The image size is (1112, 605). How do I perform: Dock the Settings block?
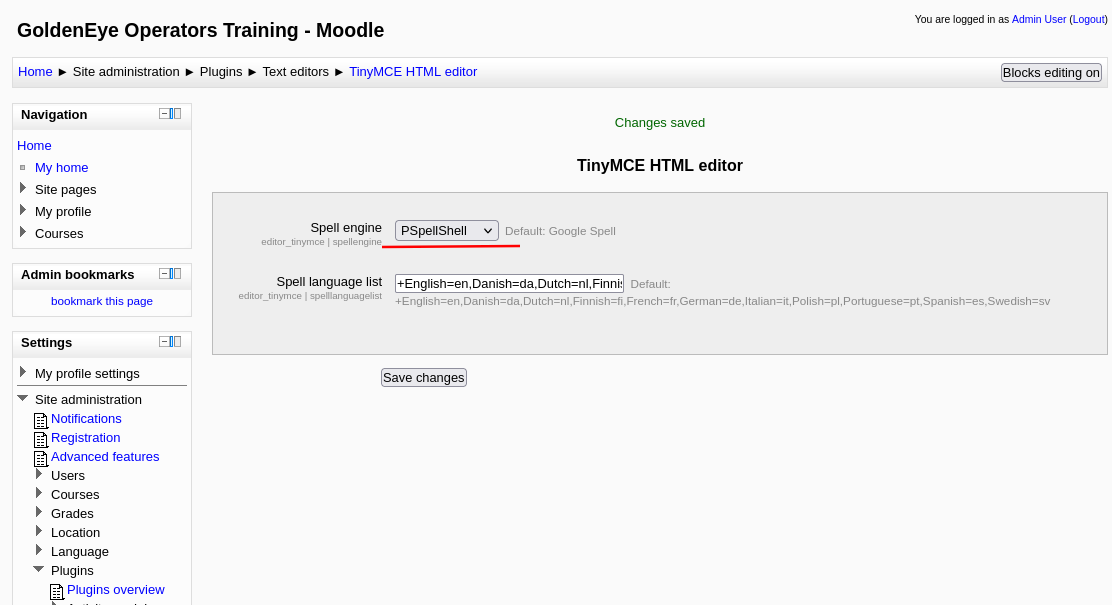pos(175,342)
